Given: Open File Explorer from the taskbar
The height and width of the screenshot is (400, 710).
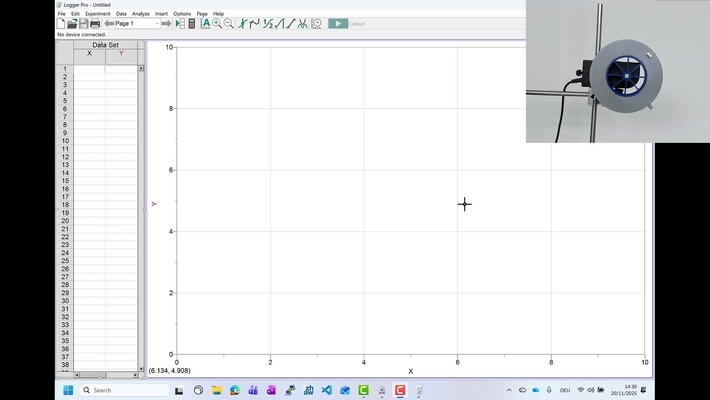Looking at the screenshot, I should (x=216, y=390).
